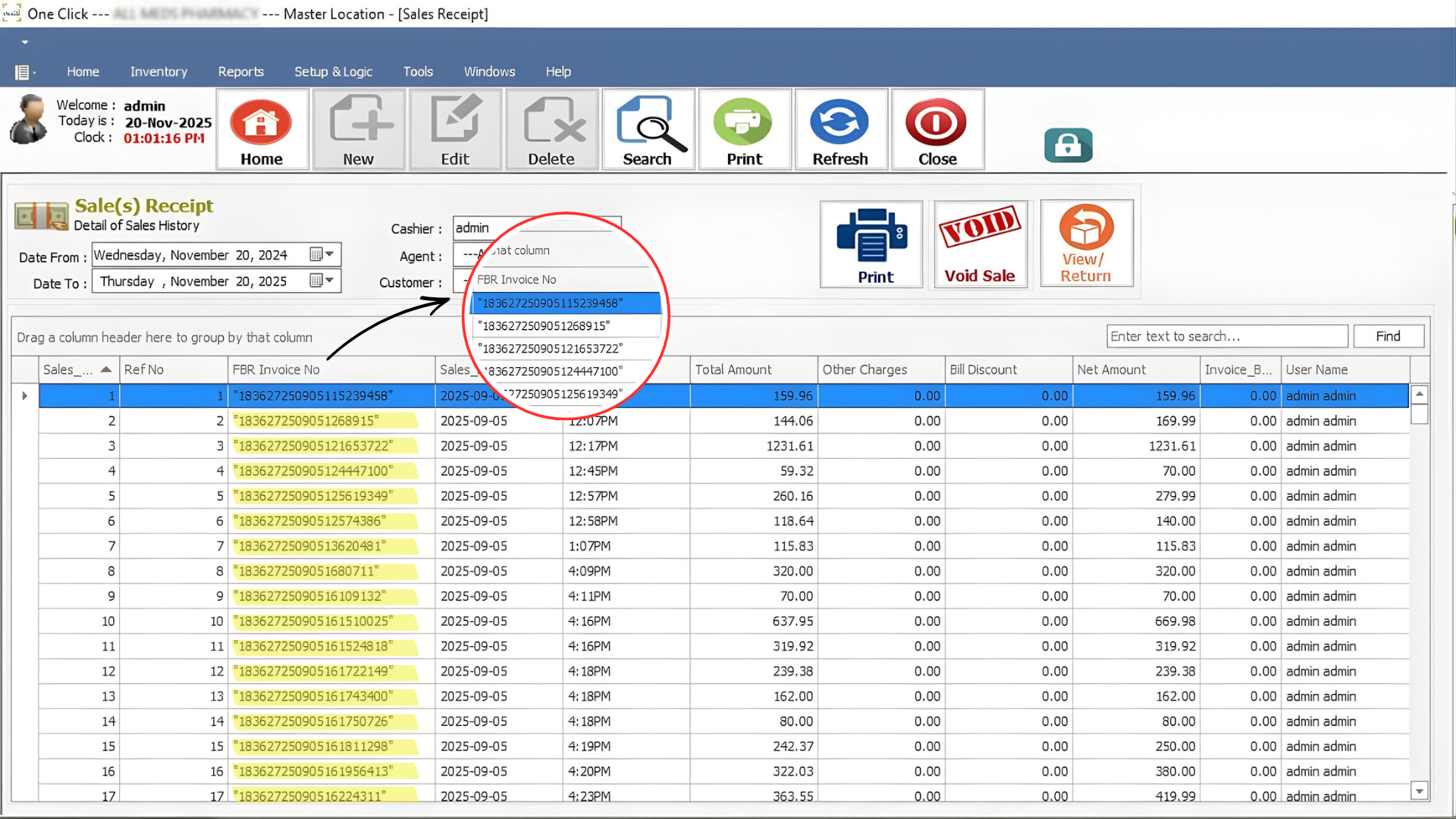Print receipt via the Sale(s) Receipt printer icon
This screenshot has width=1456, height=819.
tap(871, 243)
